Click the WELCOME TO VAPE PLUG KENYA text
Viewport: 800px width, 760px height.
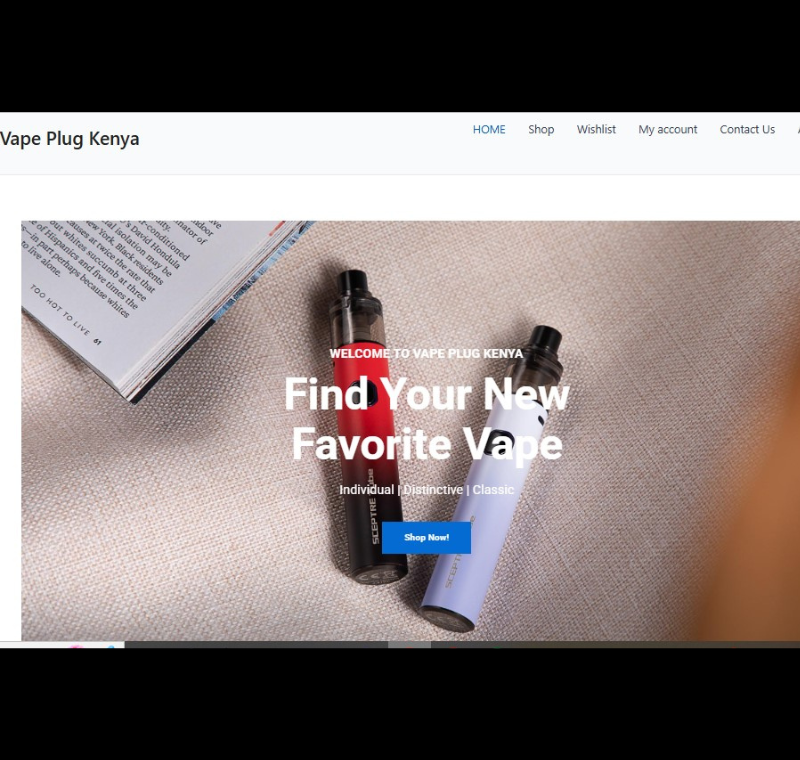[x=426, y=353]
